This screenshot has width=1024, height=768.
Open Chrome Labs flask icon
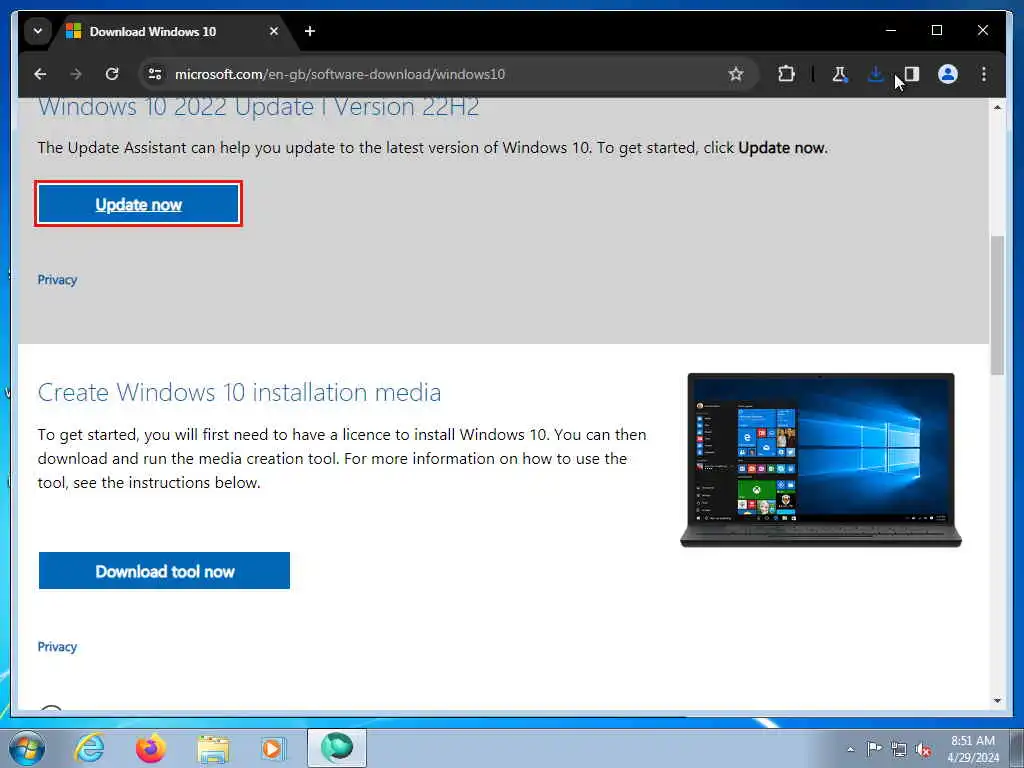[839, 74]
